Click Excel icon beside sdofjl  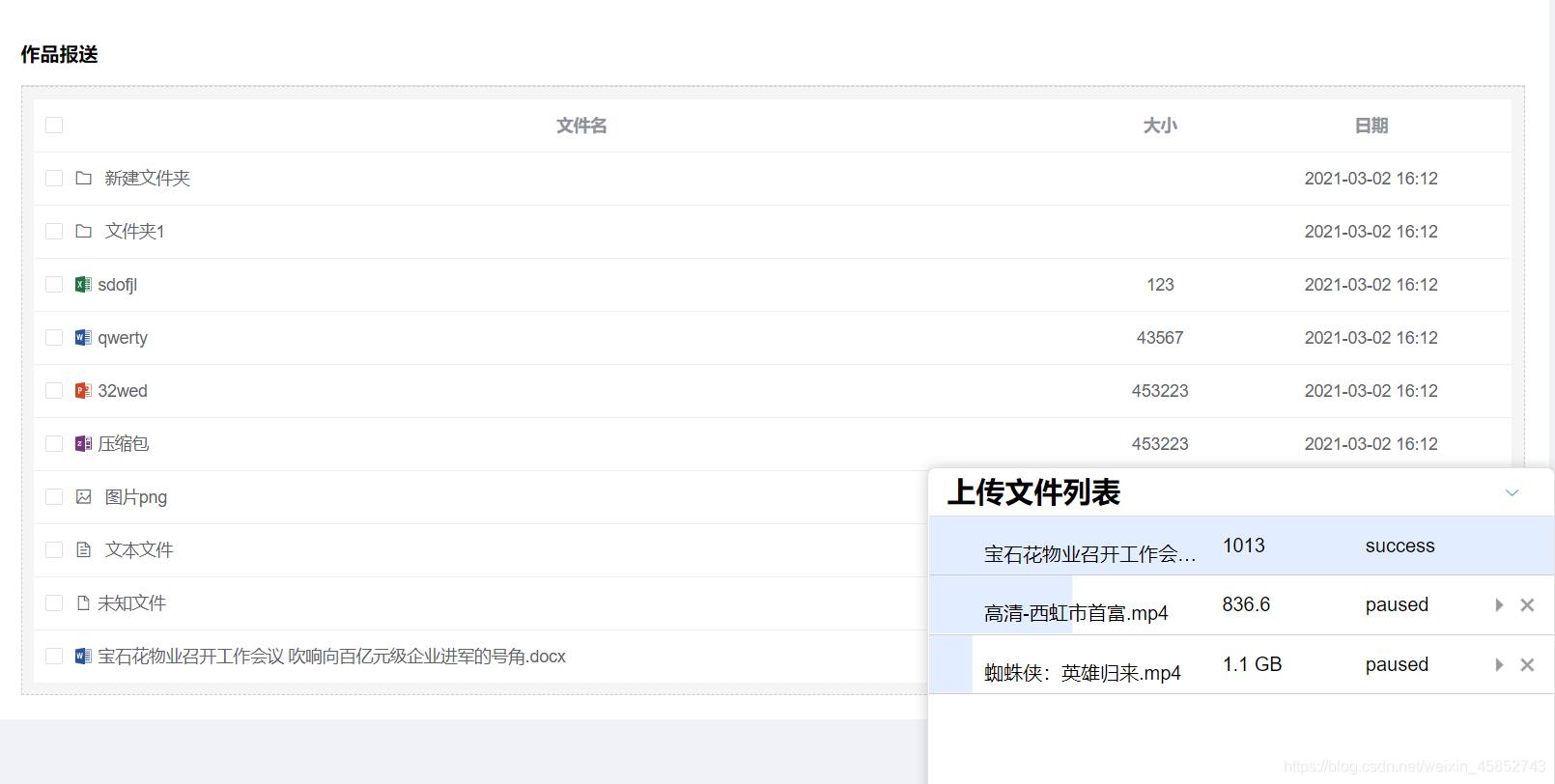click(84, 284)
